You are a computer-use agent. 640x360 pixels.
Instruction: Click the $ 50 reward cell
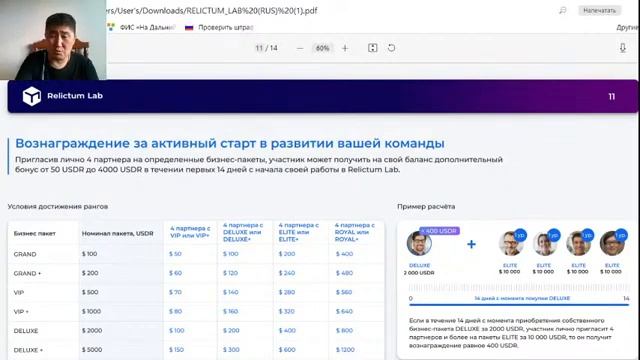pyautogui.click(x=175, y=253)
